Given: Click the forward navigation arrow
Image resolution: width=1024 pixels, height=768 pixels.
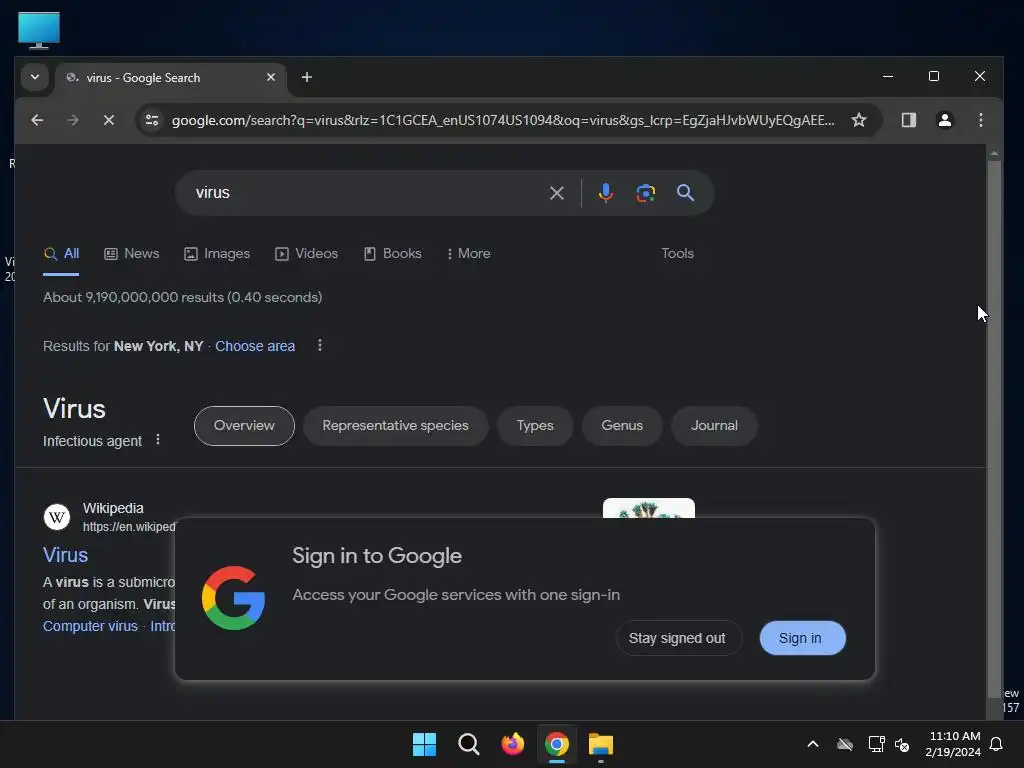Looking at the screenshot, I should point(73,120).
